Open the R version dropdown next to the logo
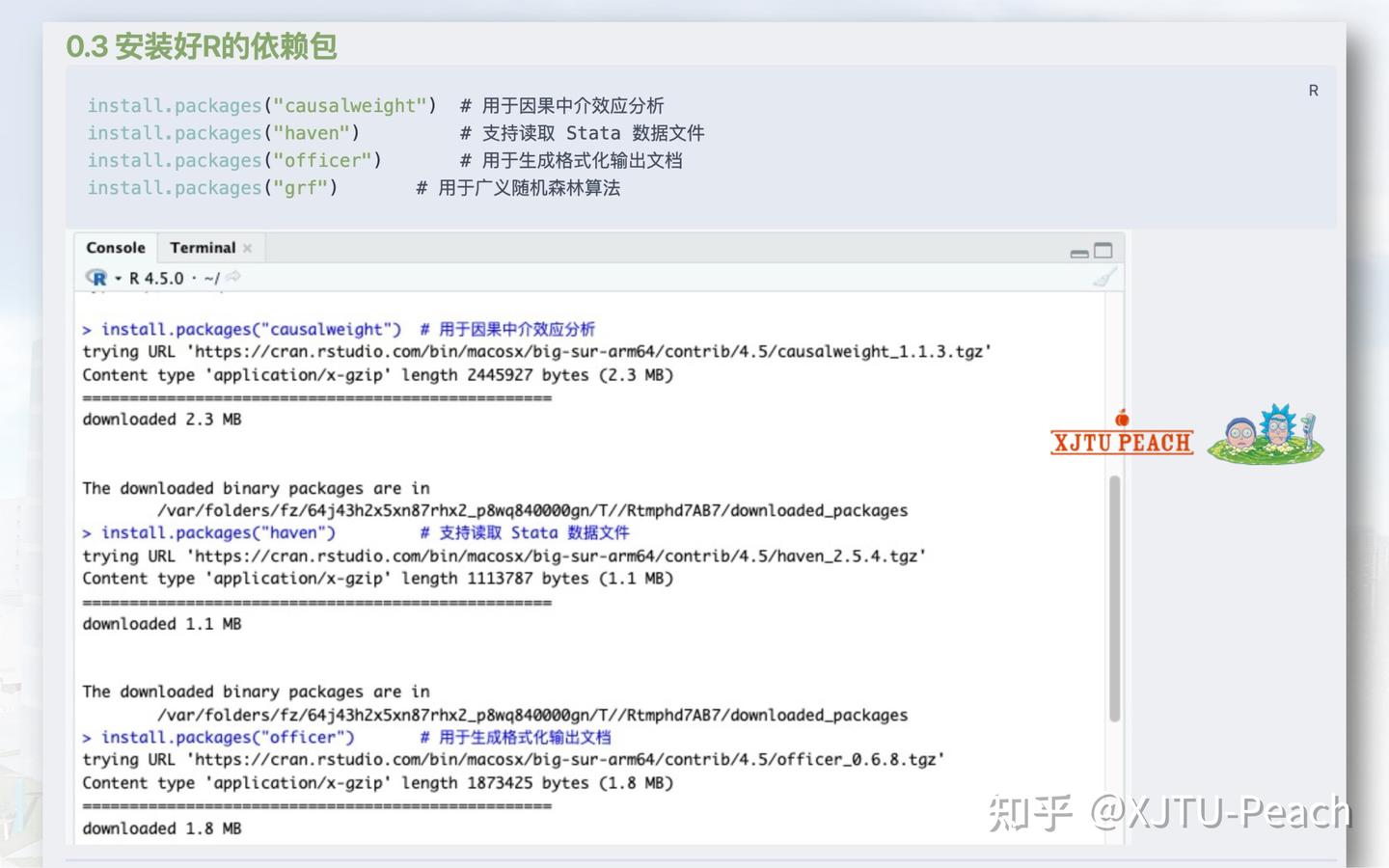 point(116,278)
